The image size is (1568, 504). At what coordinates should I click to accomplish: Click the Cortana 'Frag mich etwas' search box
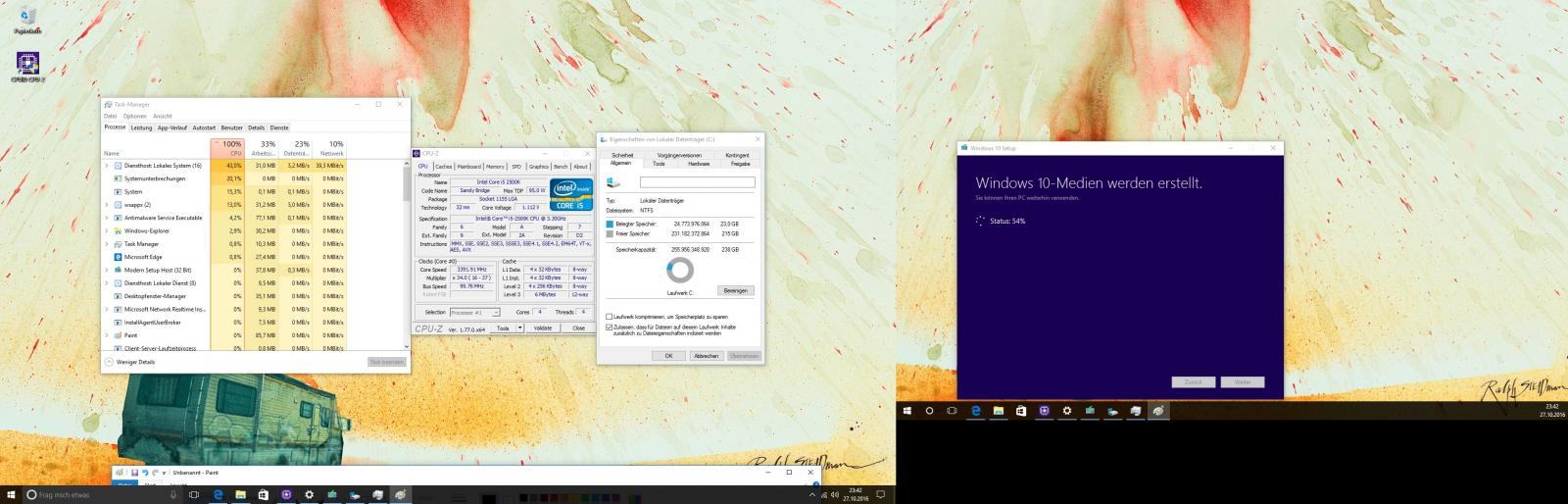tap(101, 495)
